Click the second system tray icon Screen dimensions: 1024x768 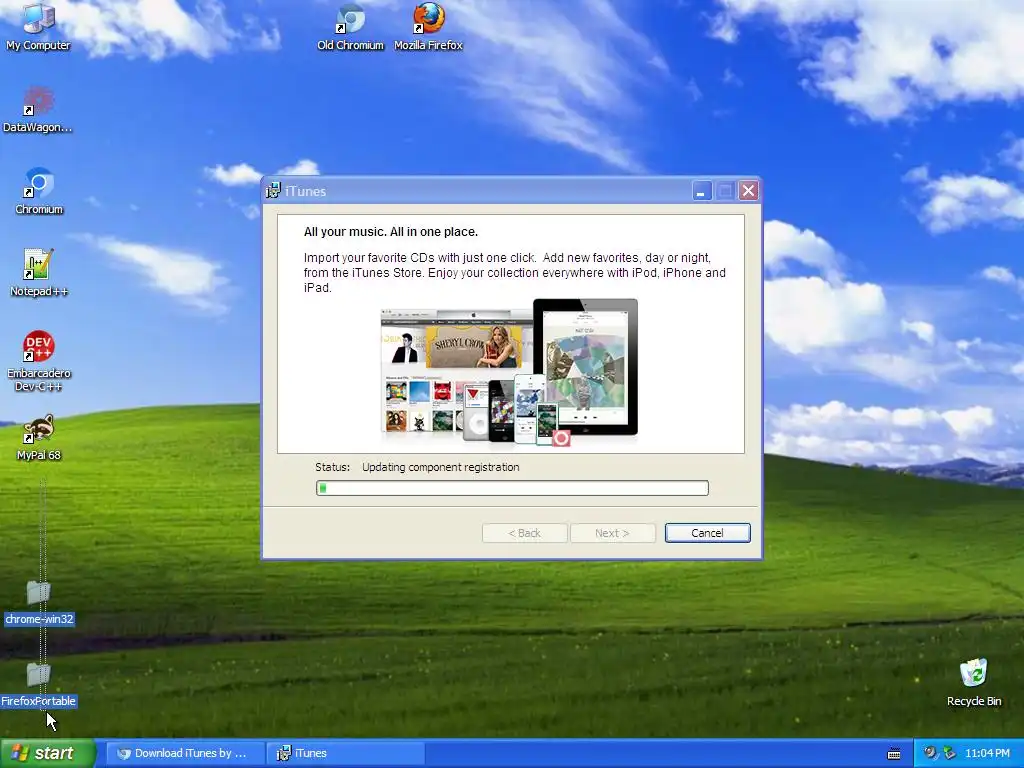(949, 753)
